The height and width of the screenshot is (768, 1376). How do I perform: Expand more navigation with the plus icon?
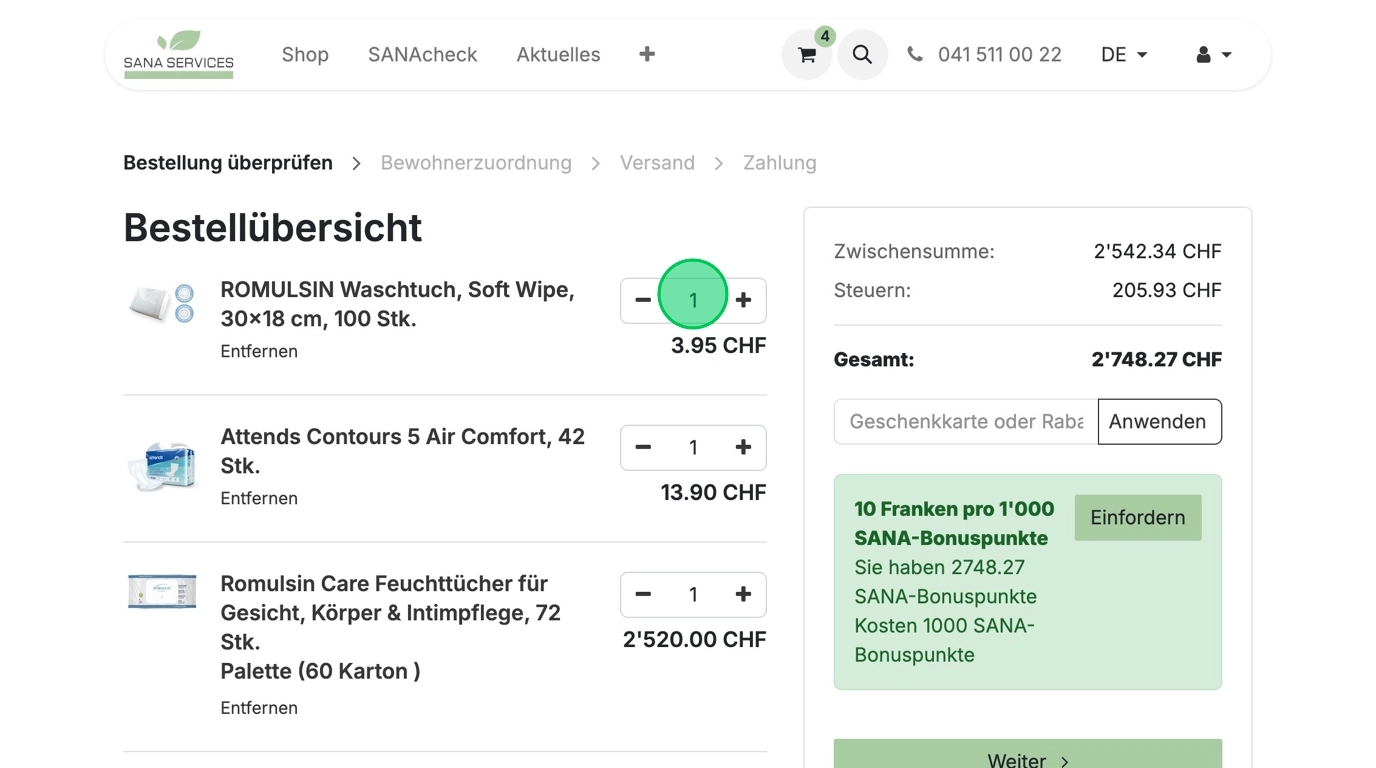click(647, 54)
